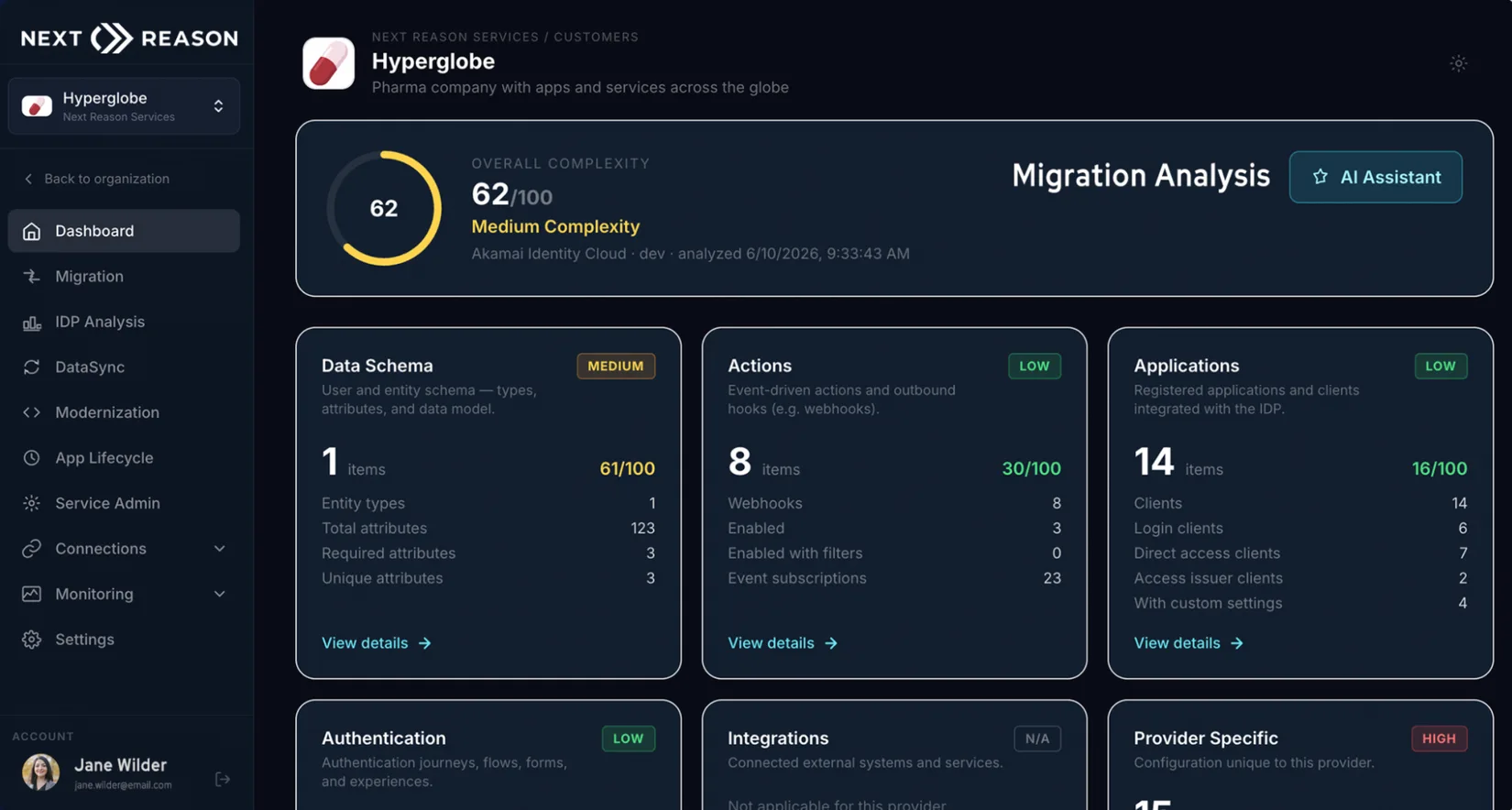This screenshot has width=1512, height=810.
Task: Click the Next Reason Services / Customers breadcrumb
Action: tap(505, 37)
